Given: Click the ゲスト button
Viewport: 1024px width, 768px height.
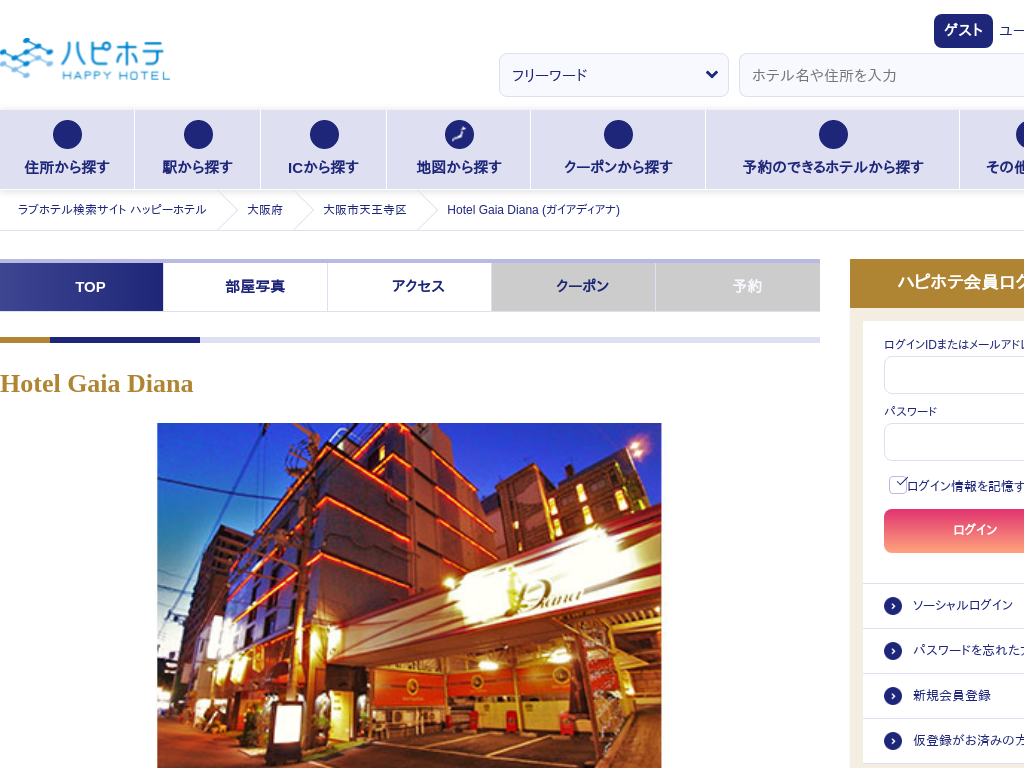Looking at the screenshot, I should 963,31.
